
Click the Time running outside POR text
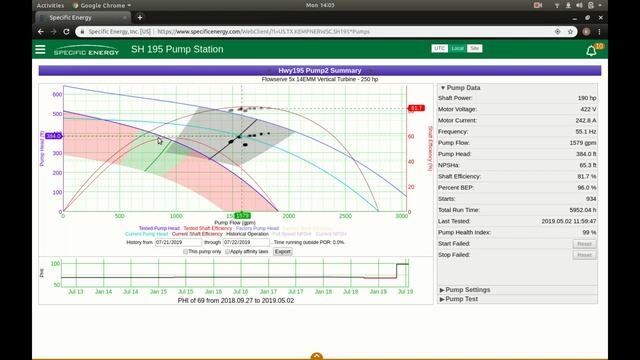[x=309, y=242]
